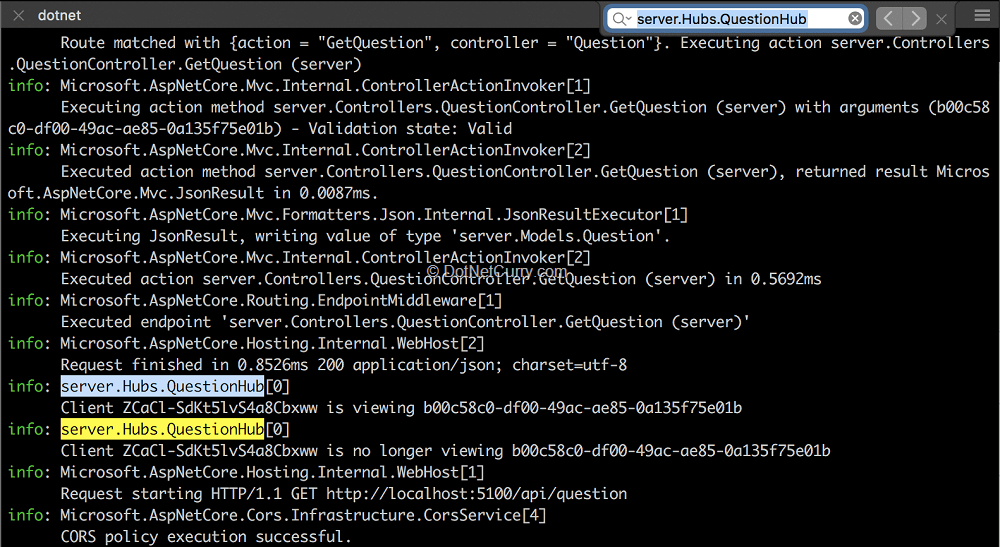Jump to the previous search match
This screenshot has width=1000, height=547.
(x=888, y=19)
